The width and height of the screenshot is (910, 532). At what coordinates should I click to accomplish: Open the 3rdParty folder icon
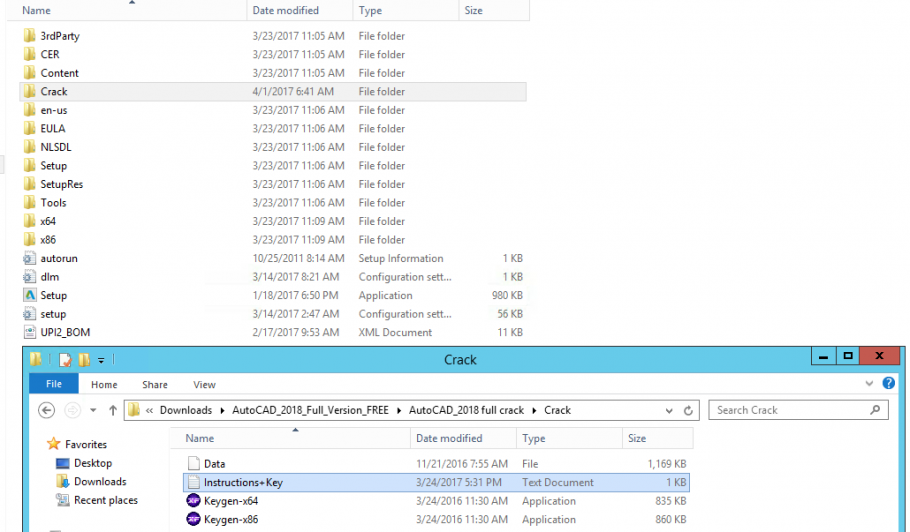point(30,35)
